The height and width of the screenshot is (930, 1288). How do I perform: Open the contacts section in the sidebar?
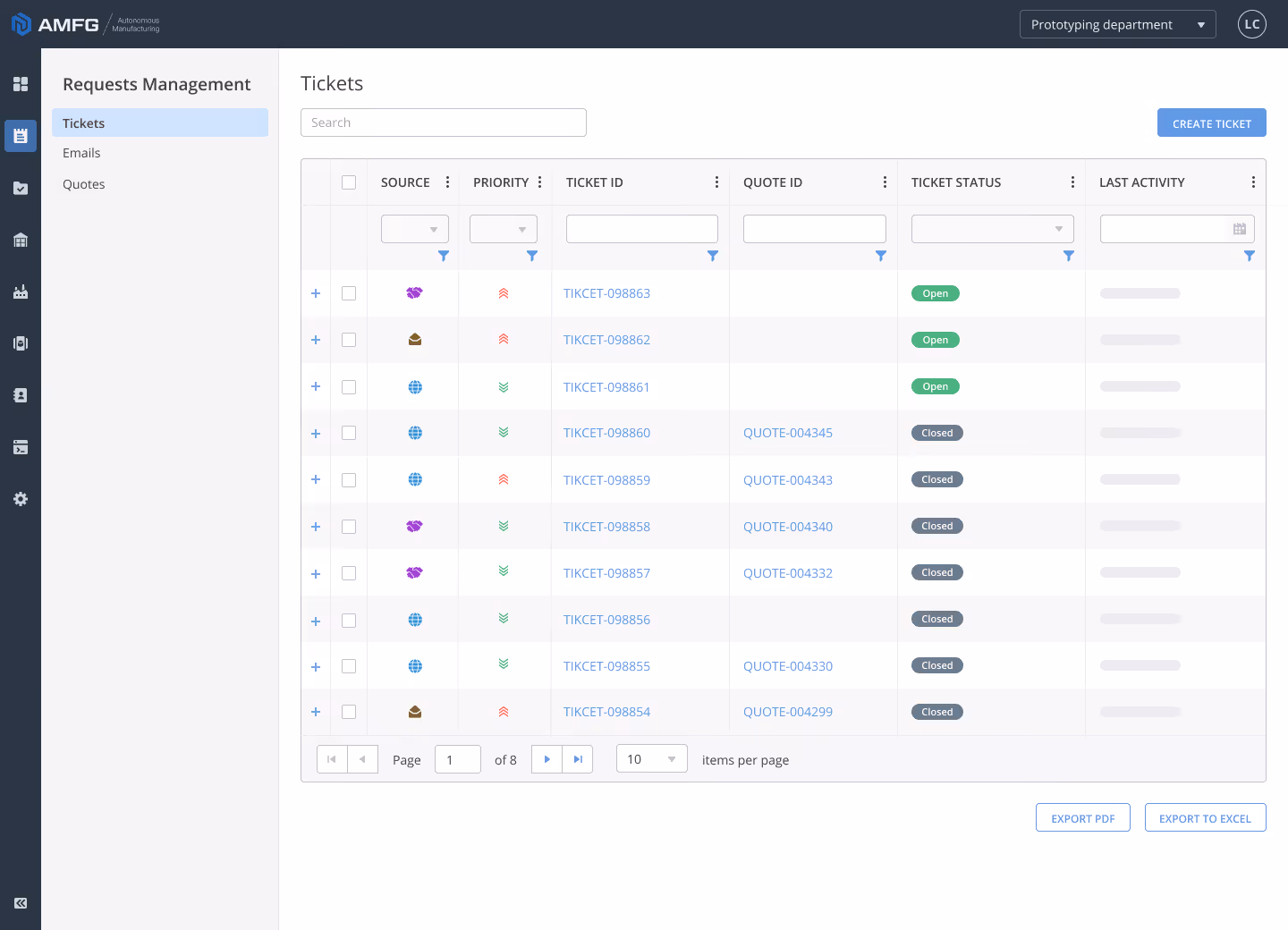point(20,394)
